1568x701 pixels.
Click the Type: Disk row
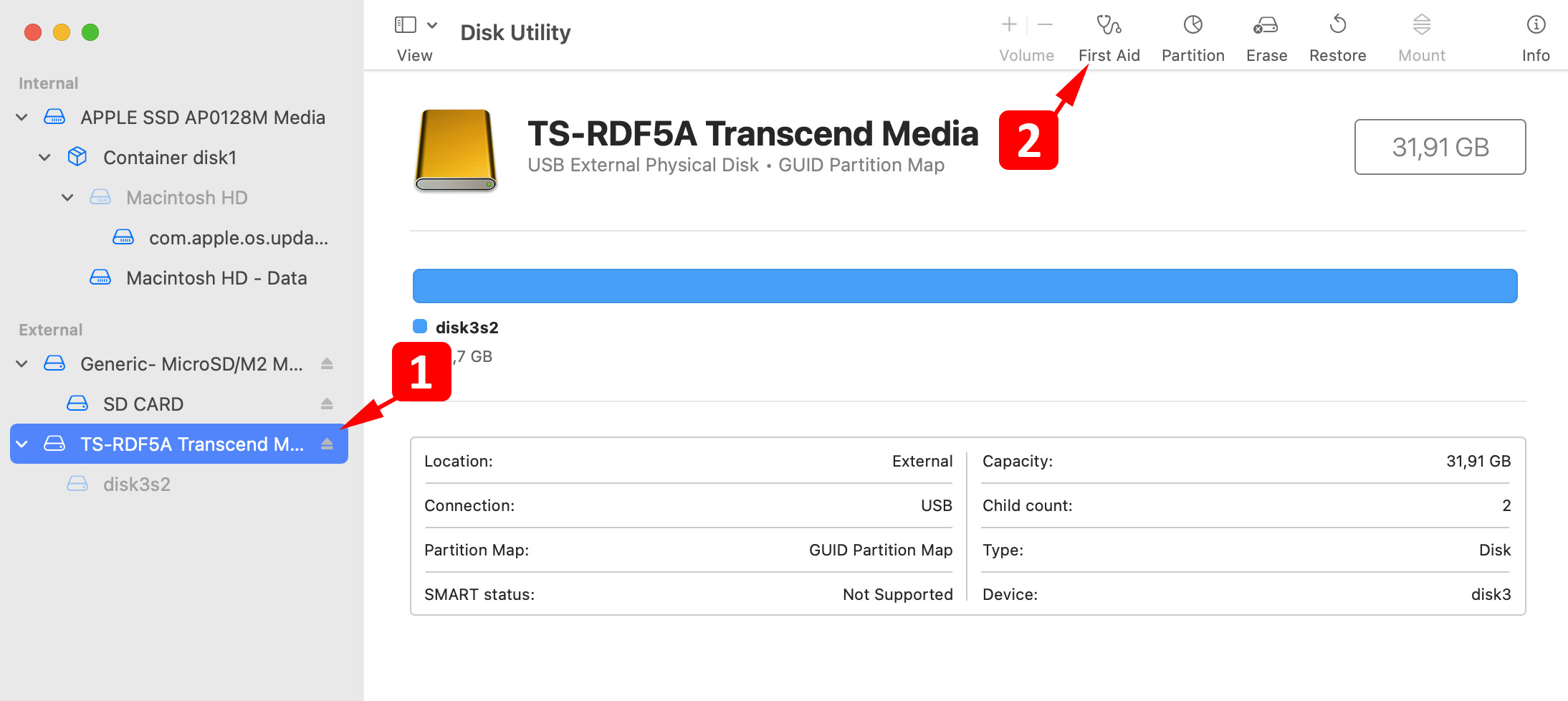coord(1246,550)
